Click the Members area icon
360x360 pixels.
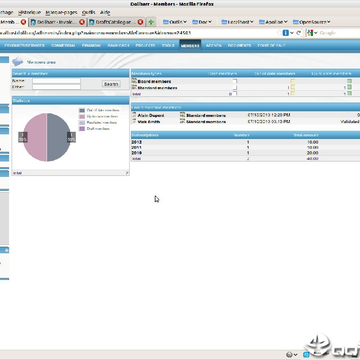click(18, 62)
